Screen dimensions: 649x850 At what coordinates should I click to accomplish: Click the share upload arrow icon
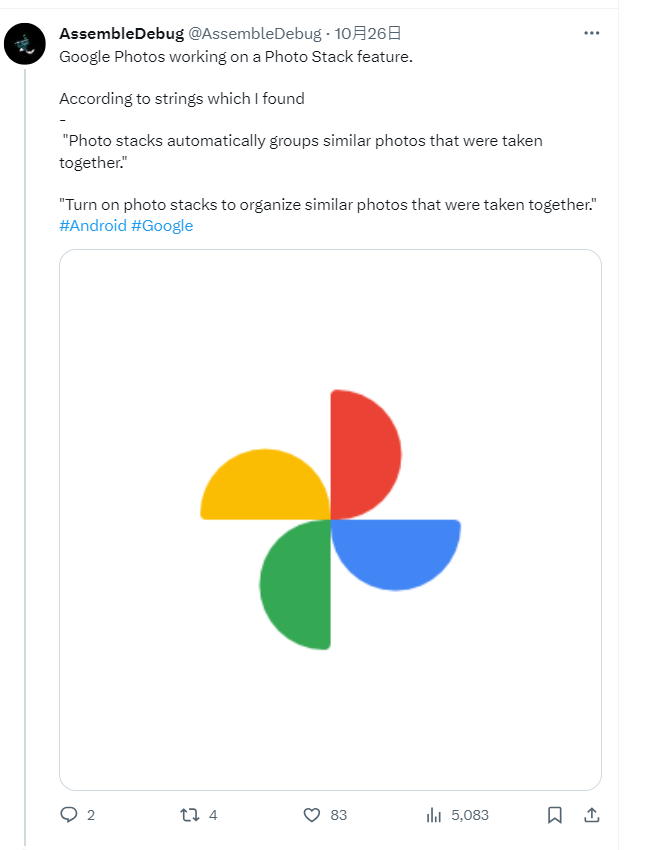coord(591,815)
